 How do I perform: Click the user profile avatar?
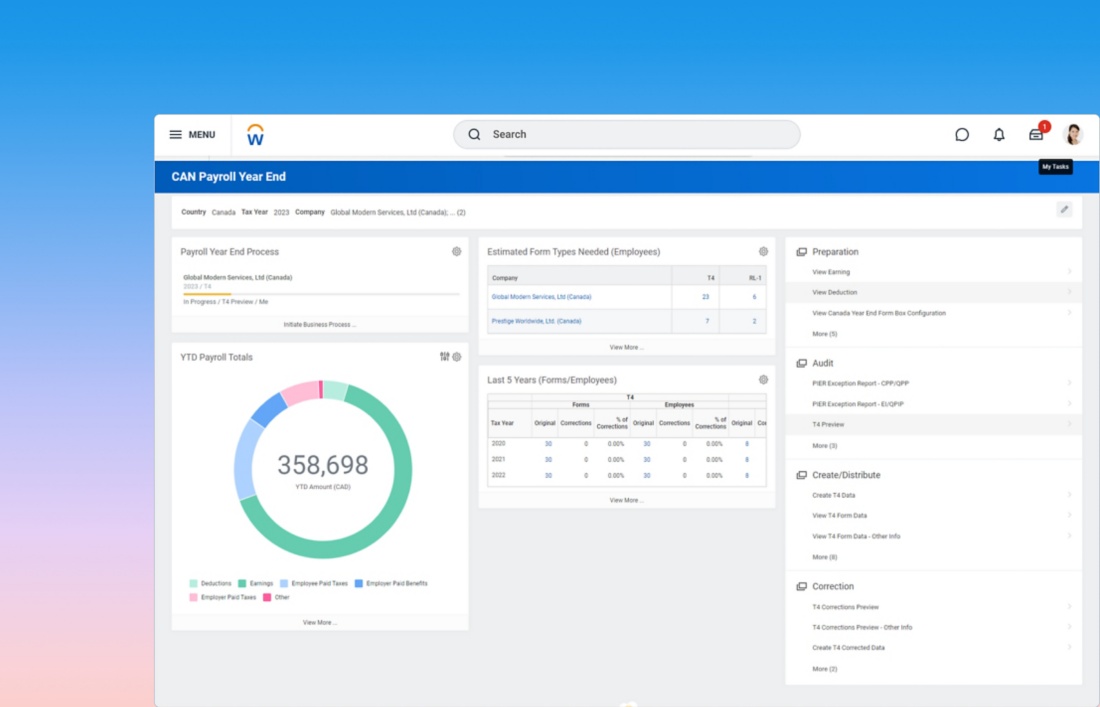[1074, 135]
